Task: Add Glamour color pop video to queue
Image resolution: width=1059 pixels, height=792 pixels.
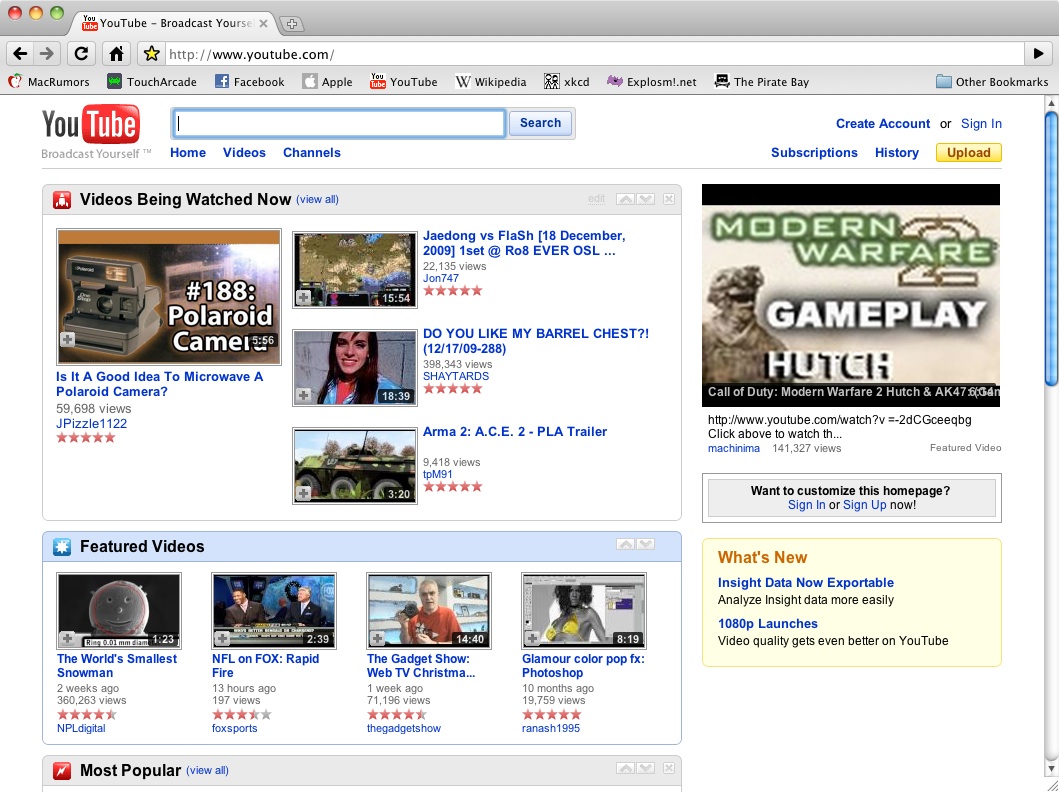Action: pyautogui.click(x=532, y=639)
